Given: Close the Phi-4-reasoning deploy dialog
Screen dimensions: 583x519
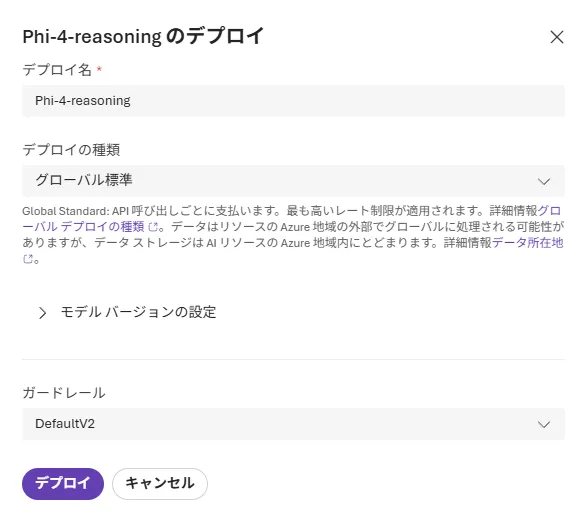Looking at the screenshot, I should tap(557, 37).
